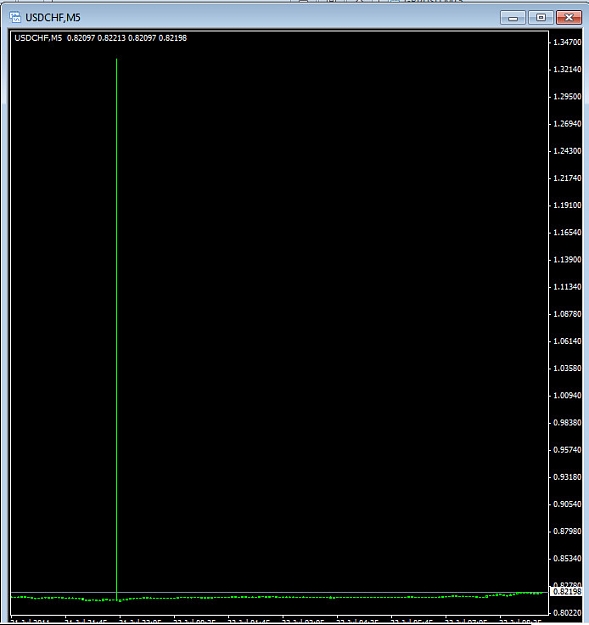Click the 0.80220 price axis label
589x625 pixels.
pos(567,612)
